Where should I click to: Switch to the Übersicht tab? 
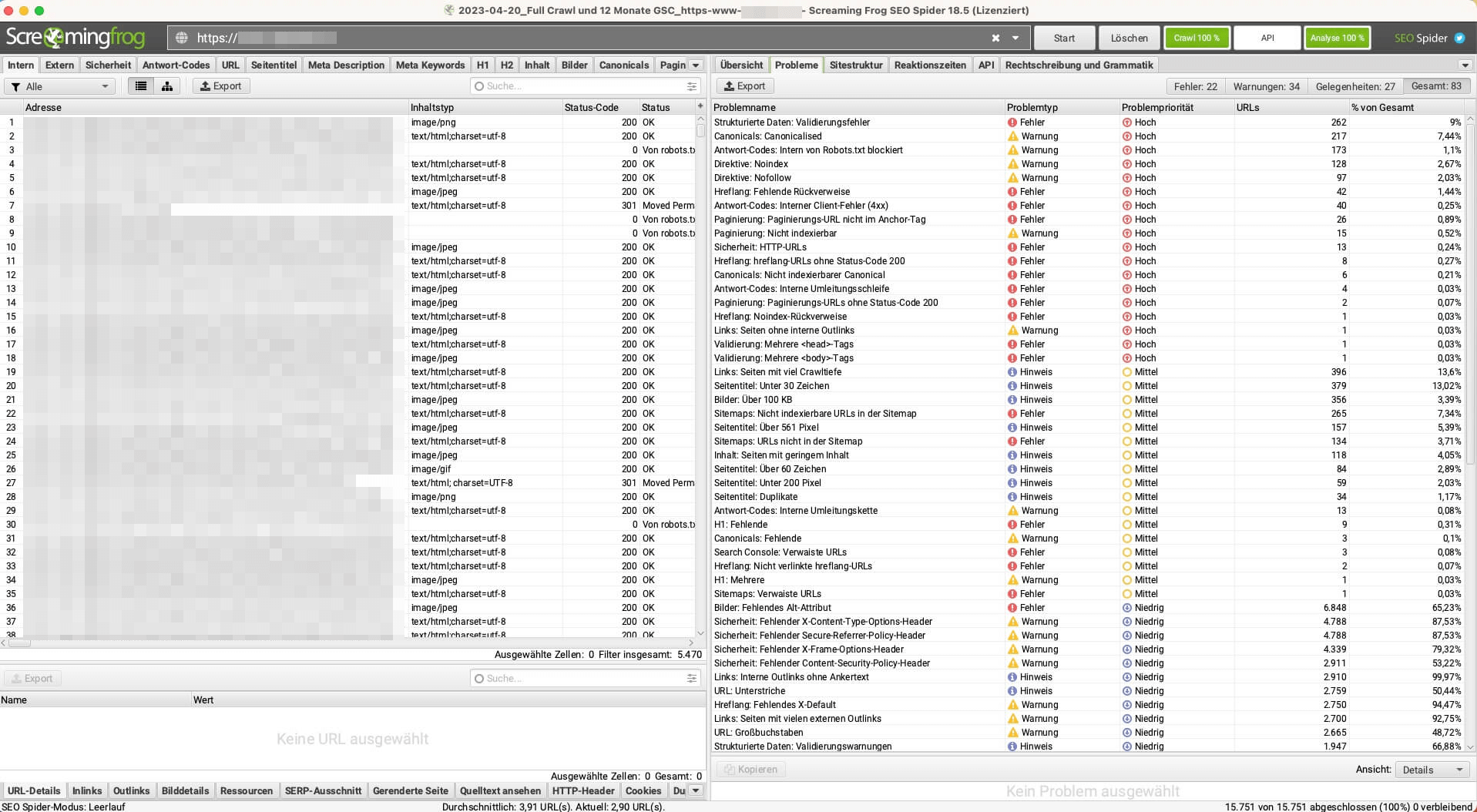click(x=741, y=65)
